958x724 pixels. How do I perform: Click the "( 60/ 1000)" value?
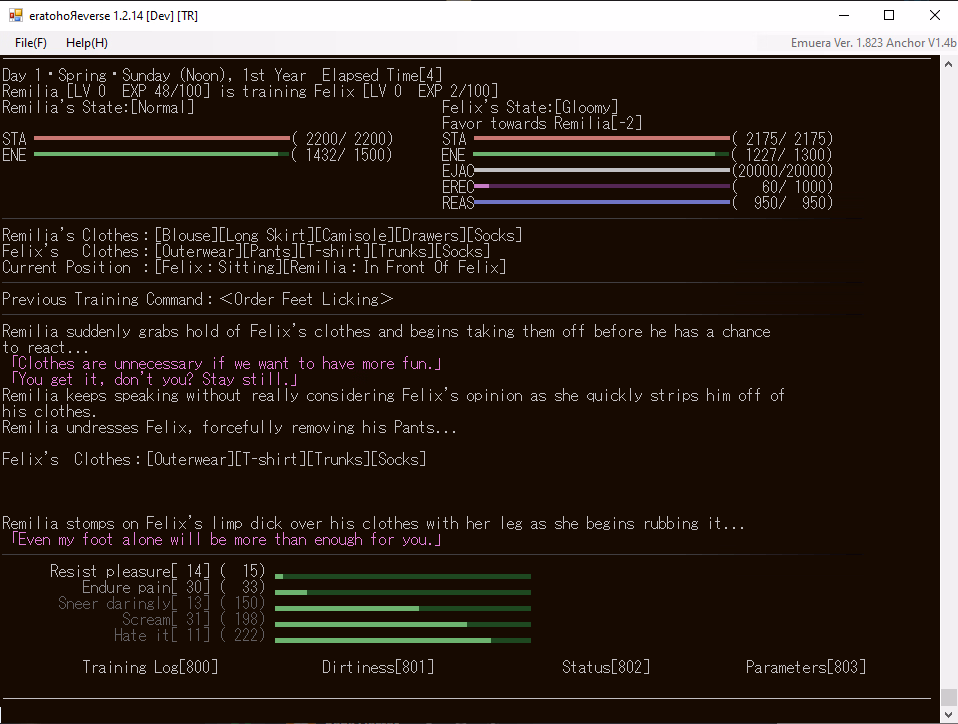[x=782, y=187]
